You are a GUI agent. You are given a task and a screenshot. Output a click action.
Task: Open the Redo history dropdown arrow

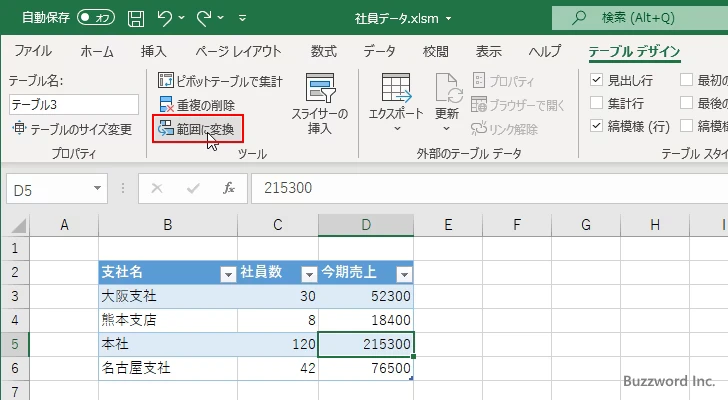[x=221, y=18]
